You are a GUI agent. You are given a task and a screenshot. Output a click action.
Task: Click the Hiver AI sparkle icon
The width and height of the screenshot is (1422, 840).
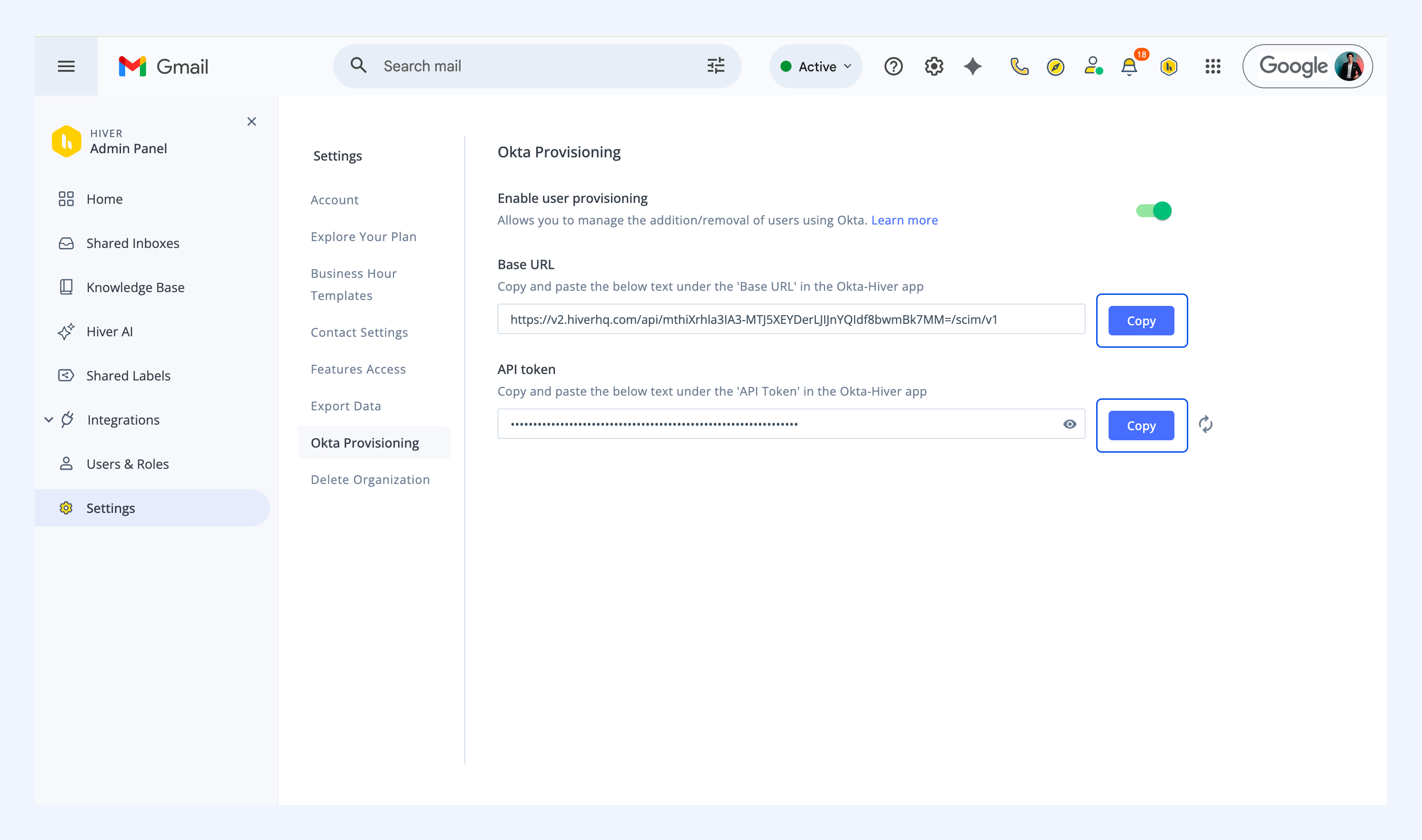66,331
